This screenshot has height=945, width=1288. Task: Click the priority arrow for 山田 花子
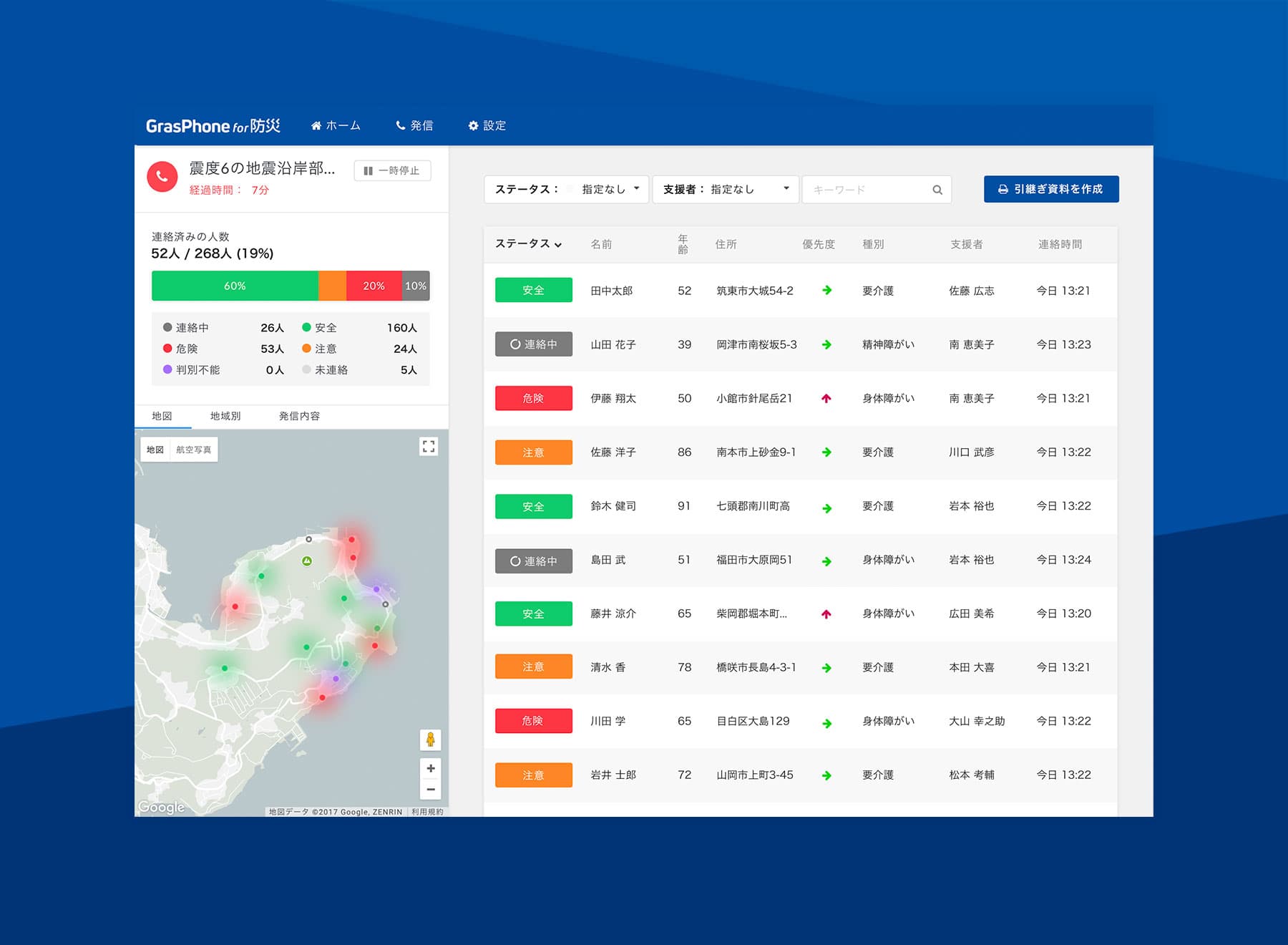pyautogui.click(x=826, y=344)
